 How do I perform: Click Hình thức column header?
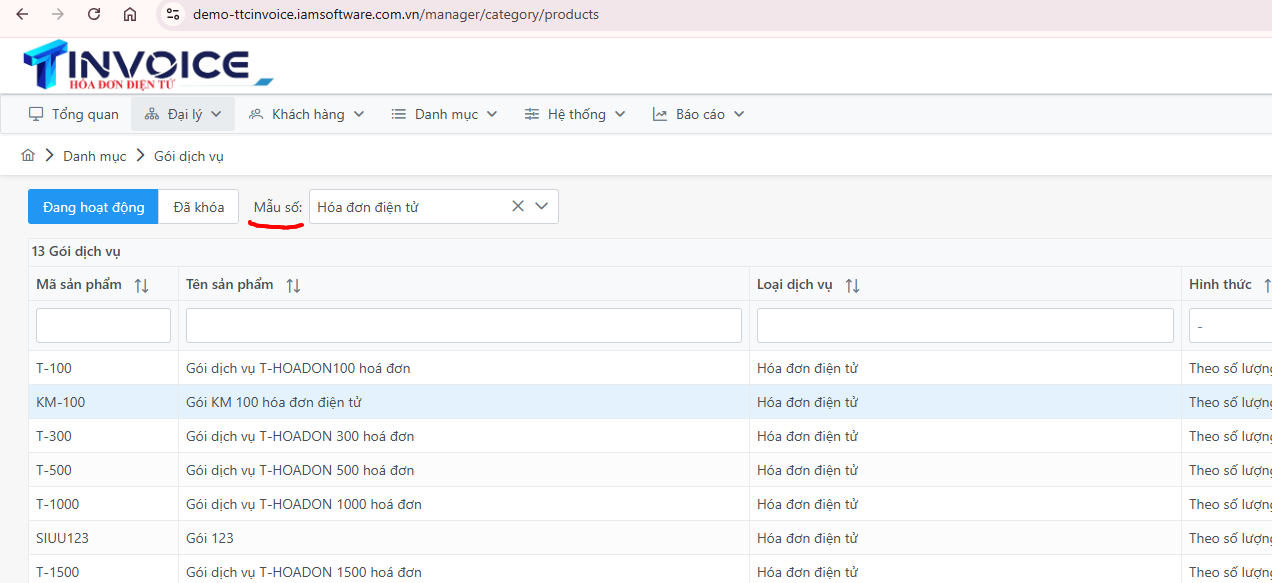[1220, 284]
